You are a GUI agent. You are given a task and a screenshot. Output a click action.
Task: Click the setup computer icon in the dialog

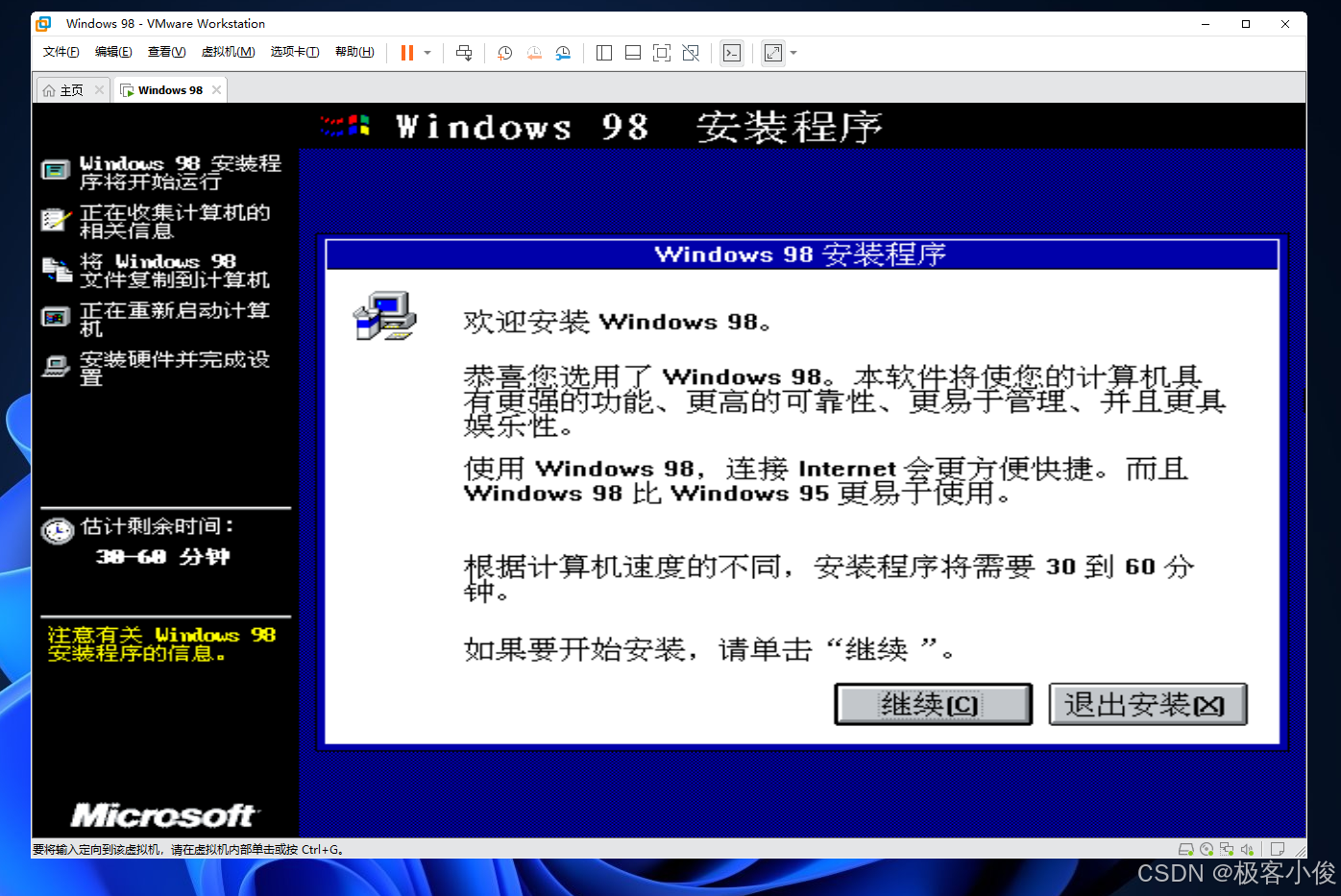384,316
